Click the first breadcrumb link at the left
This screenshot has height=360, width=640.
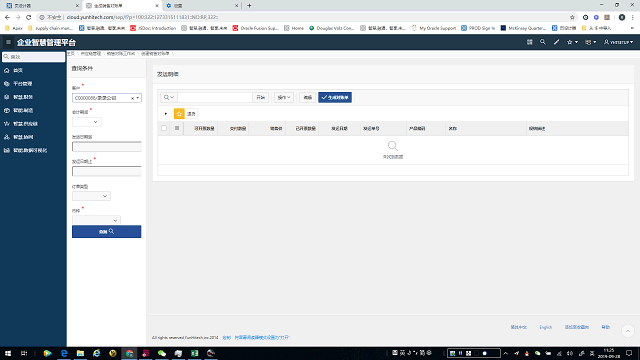coord(71,53)
